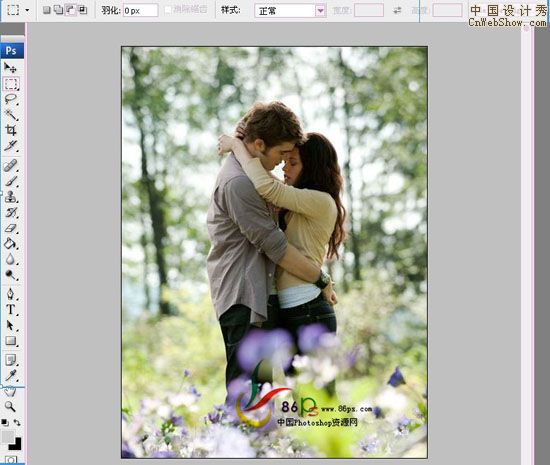This screenshot has height=465, width=550.
Task: Select the Healing Brush tool
Action: tap(11, 166)
